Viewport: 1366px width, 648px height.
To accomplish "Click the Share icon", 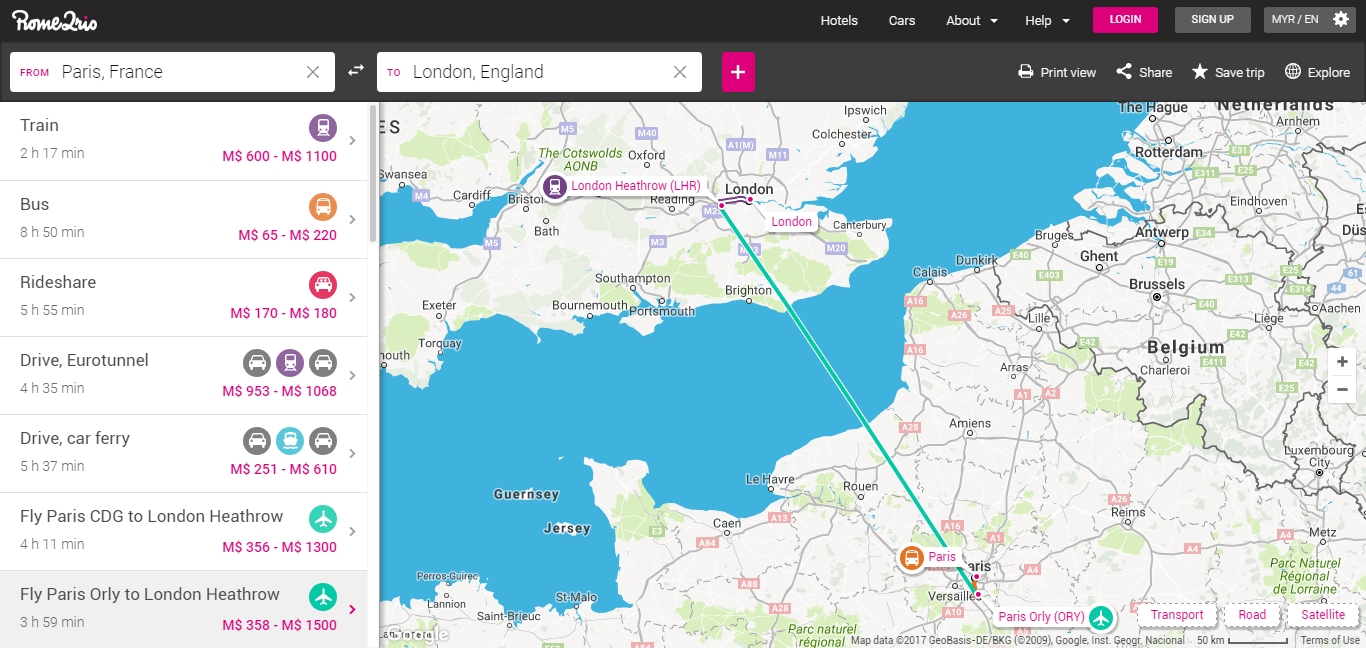I will tap(1124, 72).
